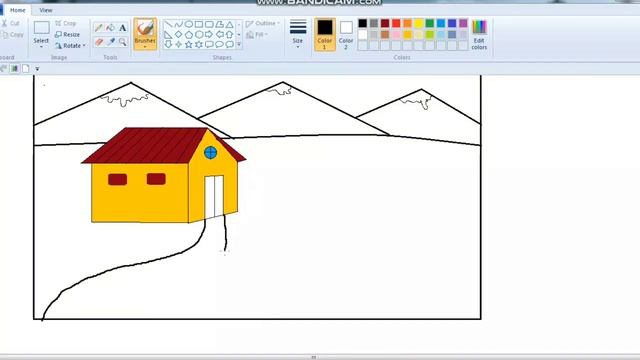Switch to the View ribbon tab

click(x=46, y=10)
